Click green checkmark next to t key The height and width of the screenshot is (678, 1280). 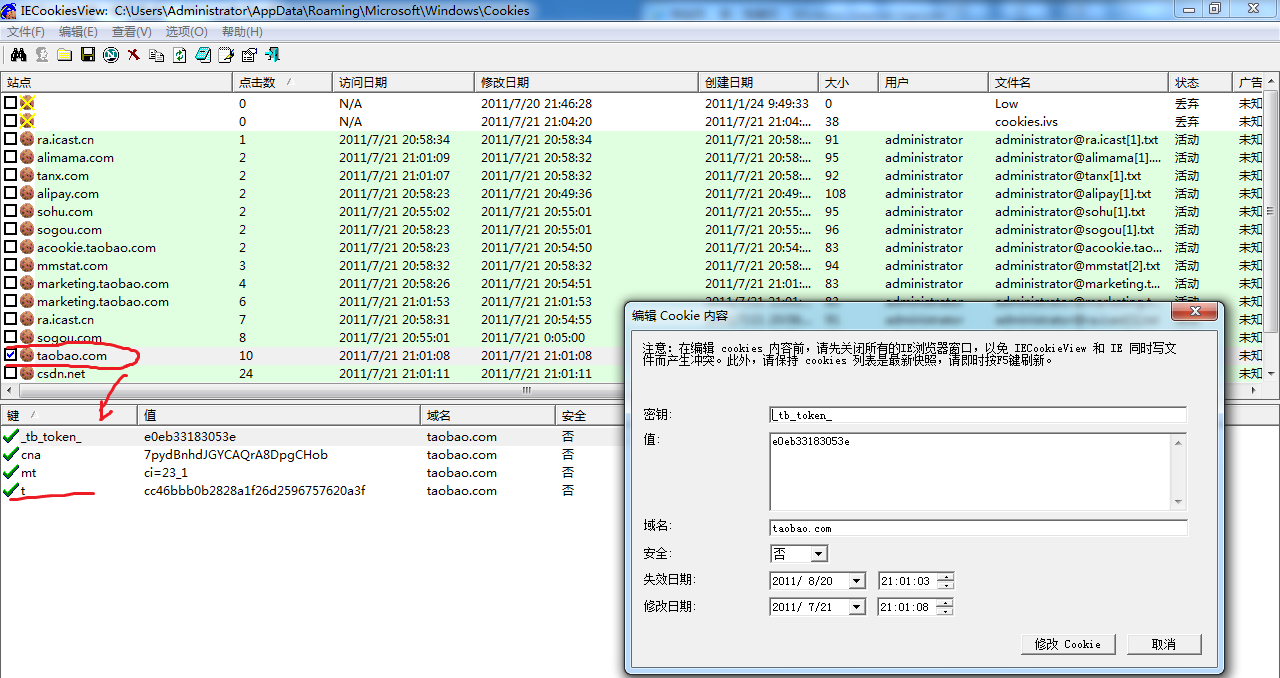click(11, 490)
